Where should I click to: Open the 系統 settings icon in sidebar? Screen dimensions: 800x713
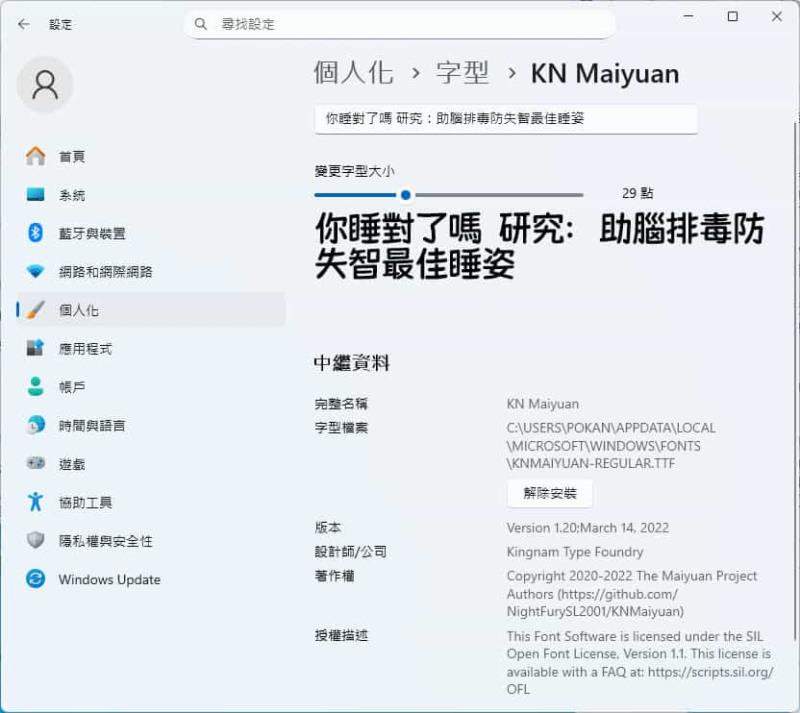click(35, 195)
